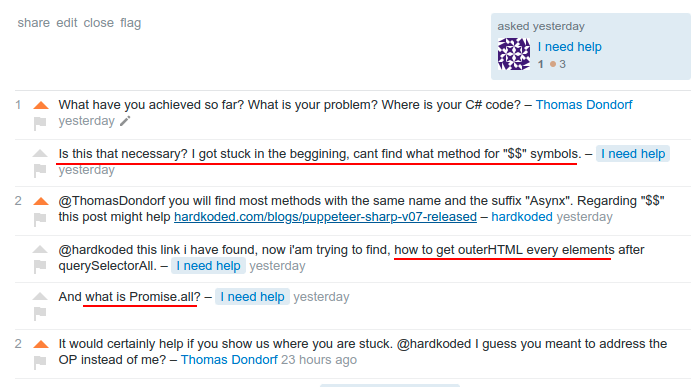Click the flag link under the question
Image resolution: width=700 pixels, height=387 pixels.
[x=130, y=23]
